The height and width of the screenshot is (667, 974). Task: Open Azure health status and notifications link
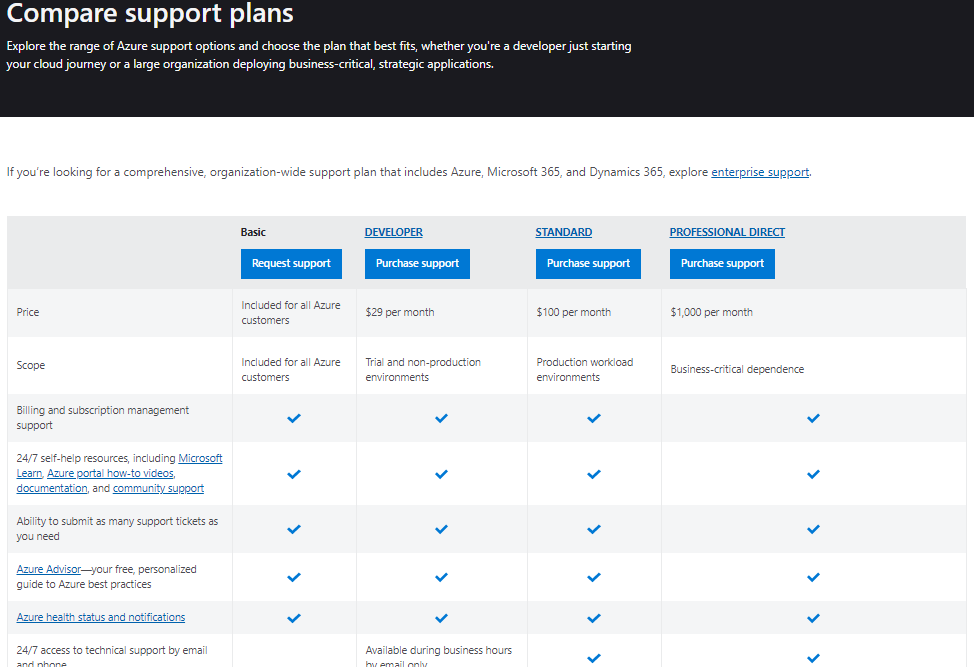point(101,617)
